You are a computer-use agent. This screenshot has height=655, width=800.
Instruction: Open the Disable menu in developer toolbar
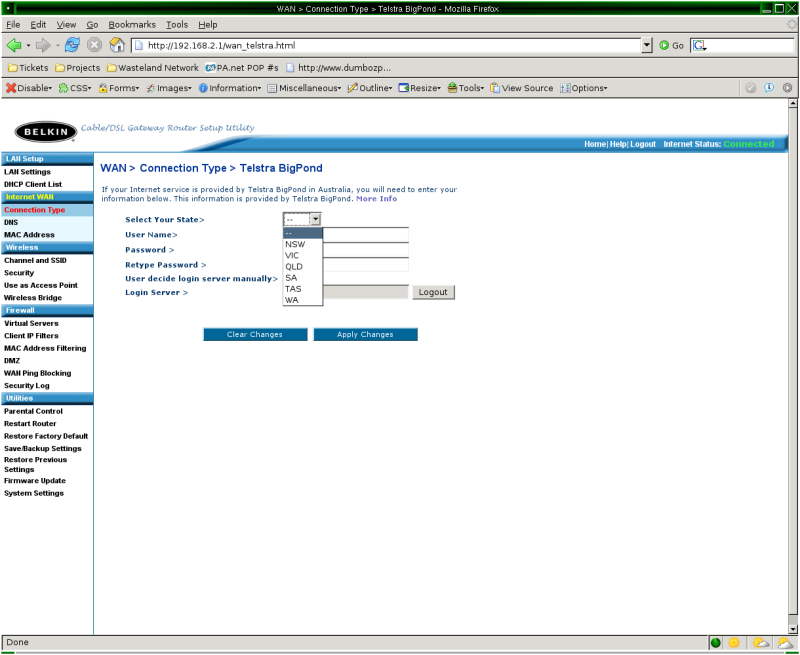click(29, 88)
